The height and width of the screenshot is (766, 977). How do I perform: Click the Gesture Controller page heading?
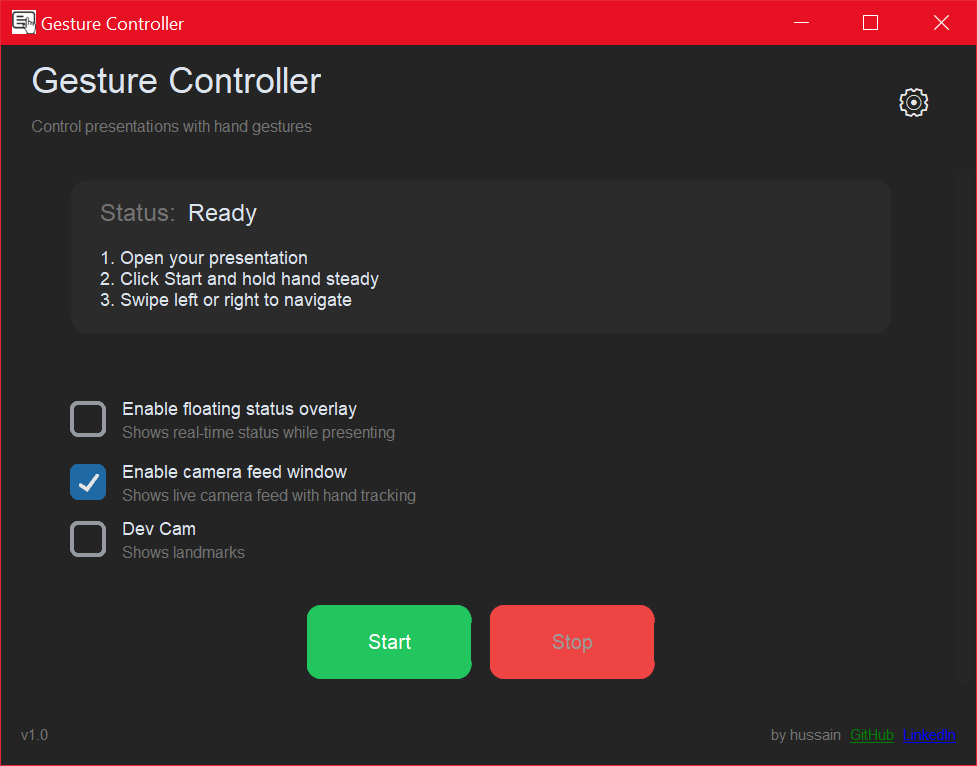[x=176, y=81]
